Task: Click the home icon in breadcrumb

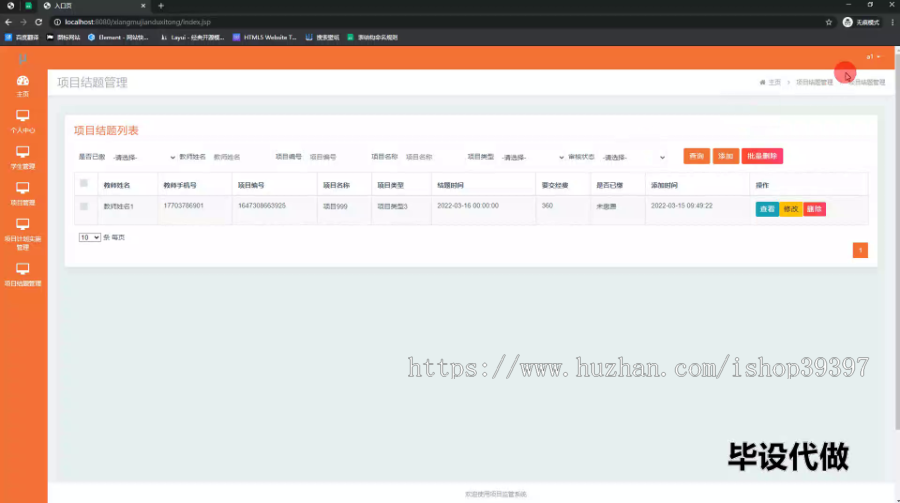Action: pyautogui.click(x=762, y=82)
